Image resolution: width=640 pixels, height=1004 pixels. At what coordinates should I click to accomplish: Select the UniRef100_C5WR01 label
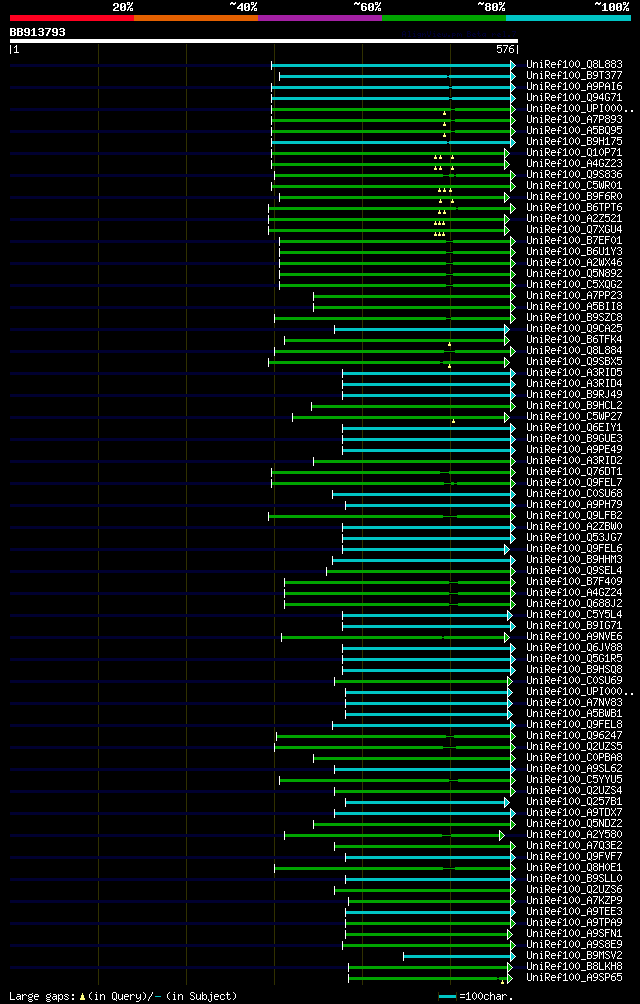[574, 185]
